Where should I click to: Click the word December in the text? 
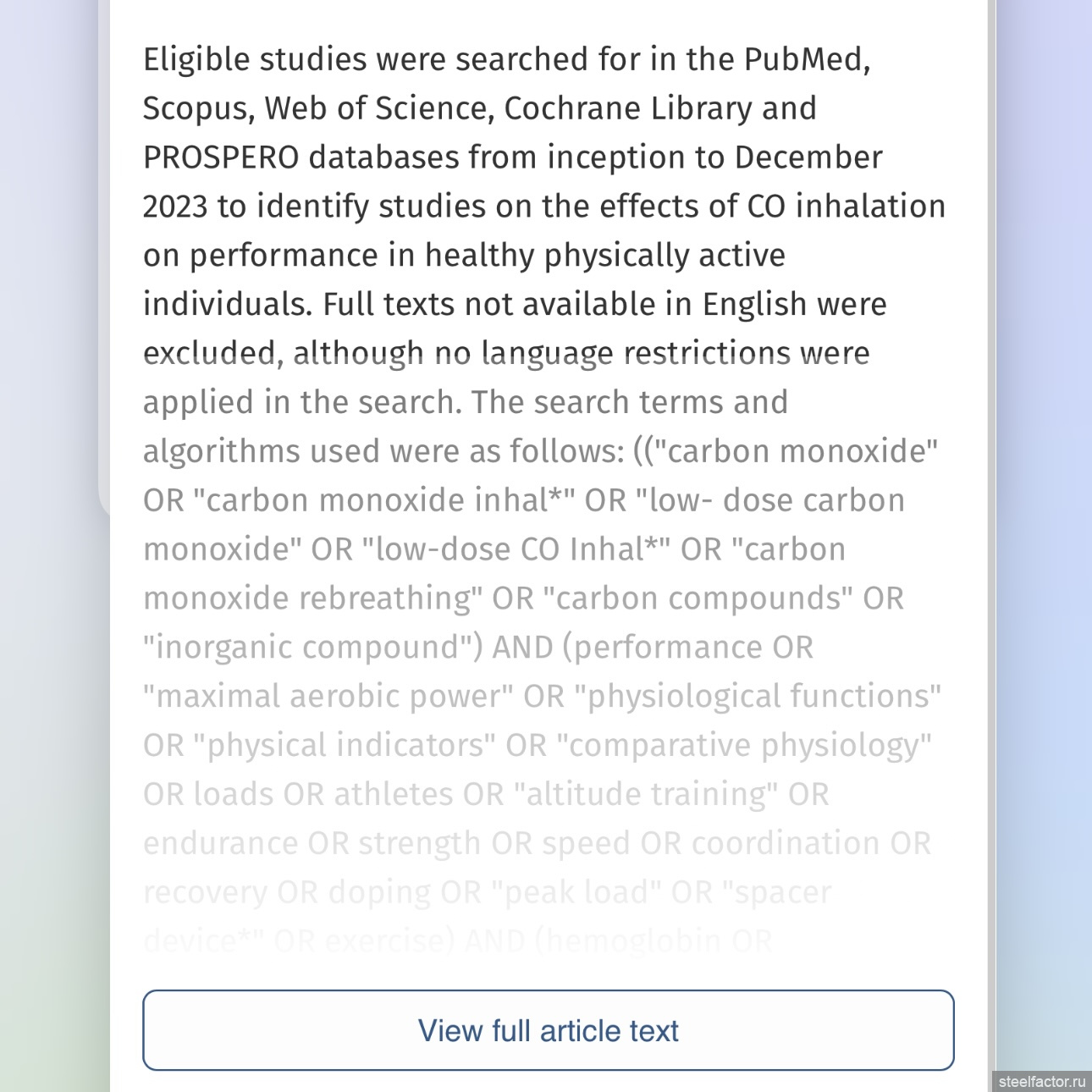808,157
